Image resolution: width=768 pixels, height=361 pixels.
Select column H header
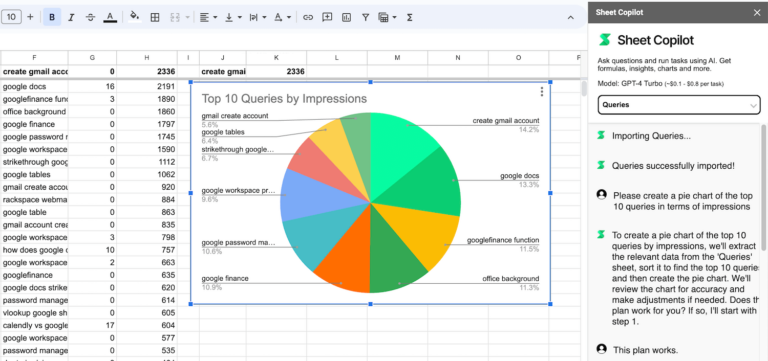pos(146,58)
